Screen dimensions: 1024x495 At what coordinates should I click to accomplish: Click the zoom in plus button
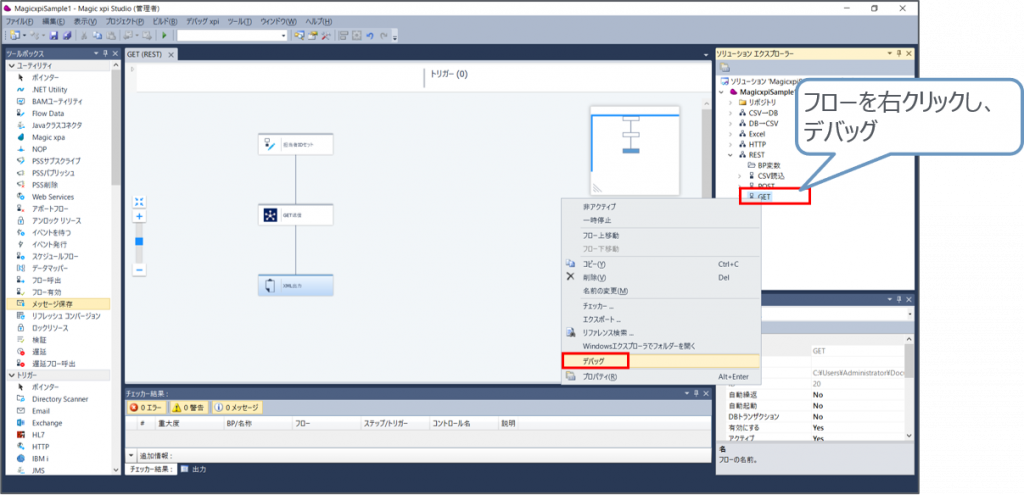tap(139, 216)
